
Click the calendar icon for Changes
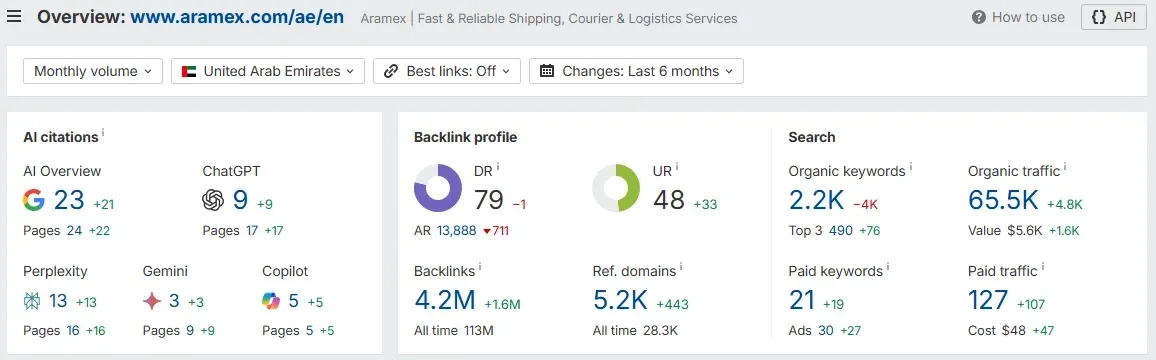[x=547, y=72]
